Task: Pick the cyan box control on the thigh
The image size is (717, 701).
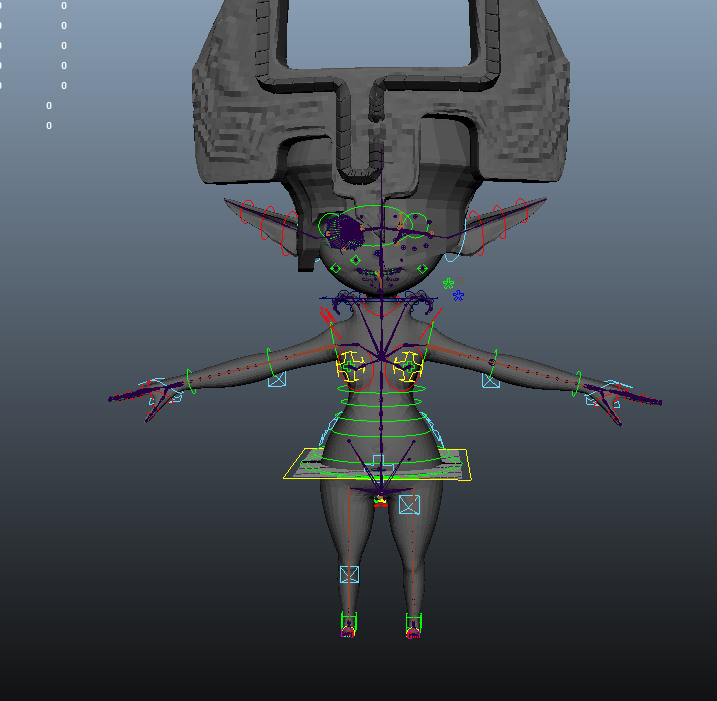Action: coord(409,505)
